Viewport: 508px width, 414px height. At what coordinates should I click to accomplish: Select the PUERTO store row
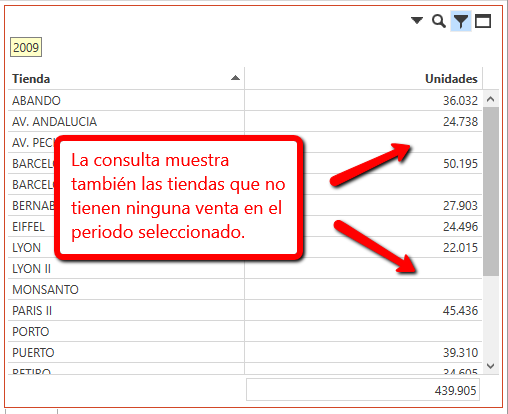(x=245, y=352)
